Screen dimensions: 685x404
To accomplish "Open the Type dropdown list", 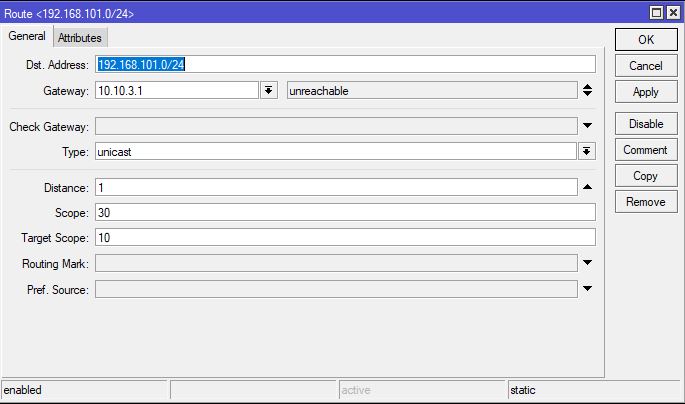I will click(x=587, y=152).
